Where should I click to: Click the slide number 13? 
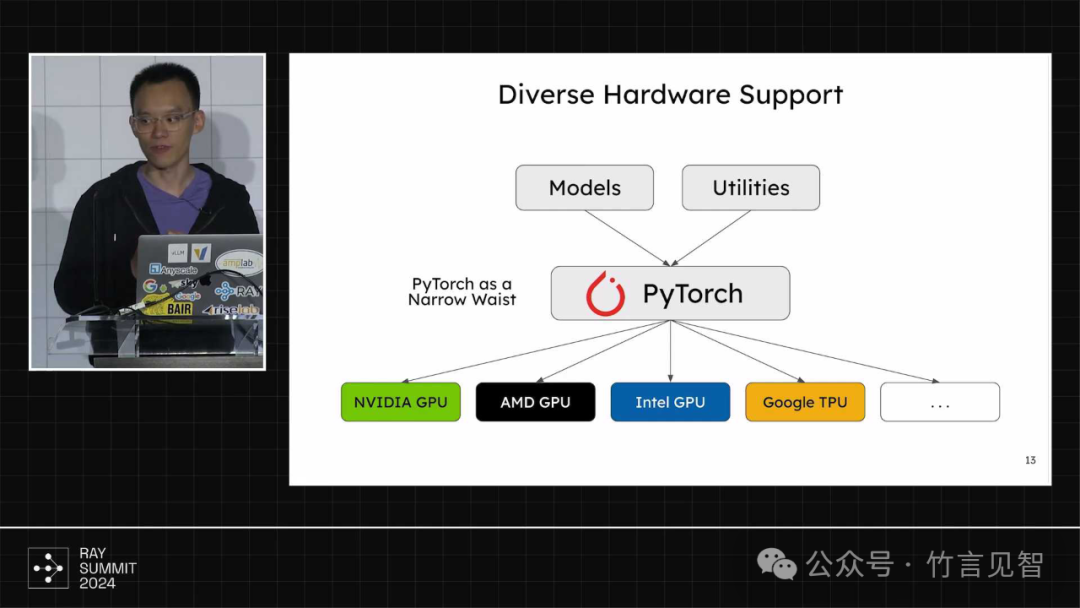[1030, 460]
